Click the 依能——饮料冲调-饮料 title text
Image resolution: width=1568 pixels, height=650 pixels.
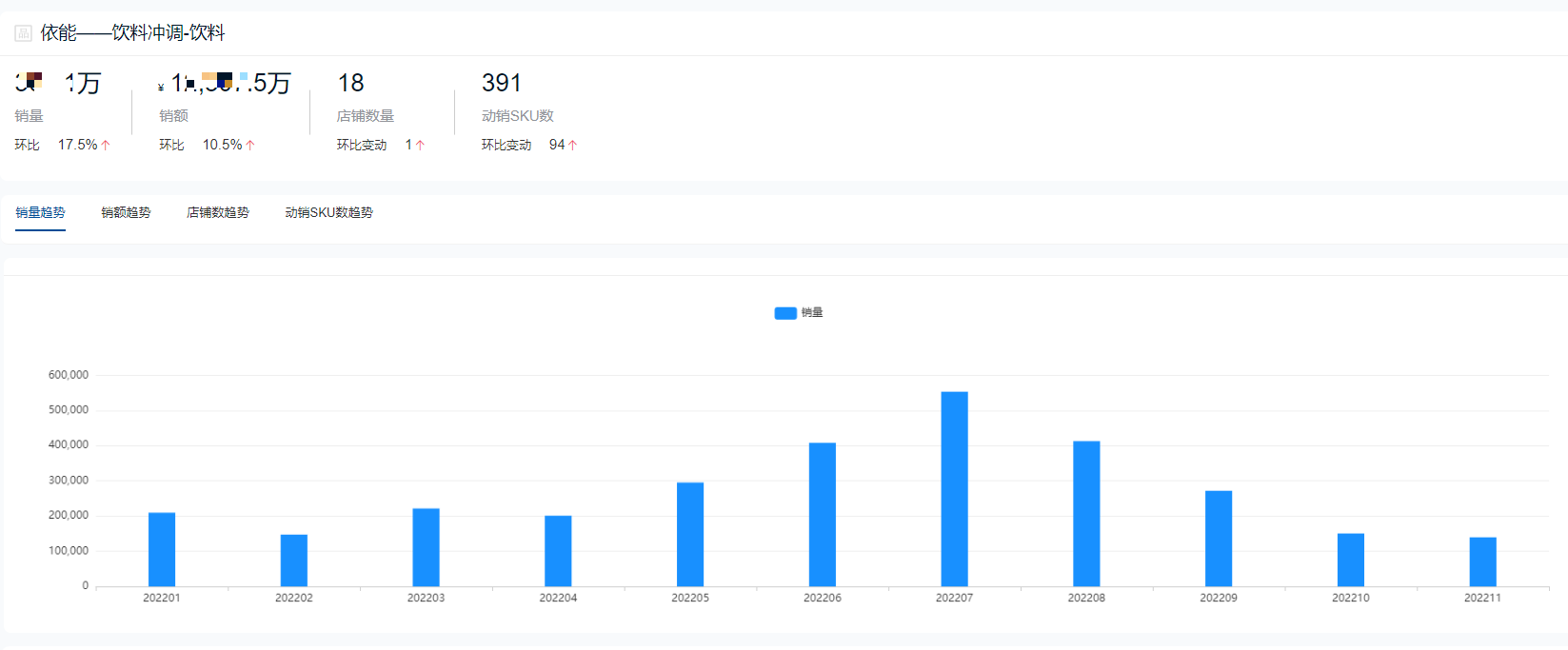pos(132,33)
